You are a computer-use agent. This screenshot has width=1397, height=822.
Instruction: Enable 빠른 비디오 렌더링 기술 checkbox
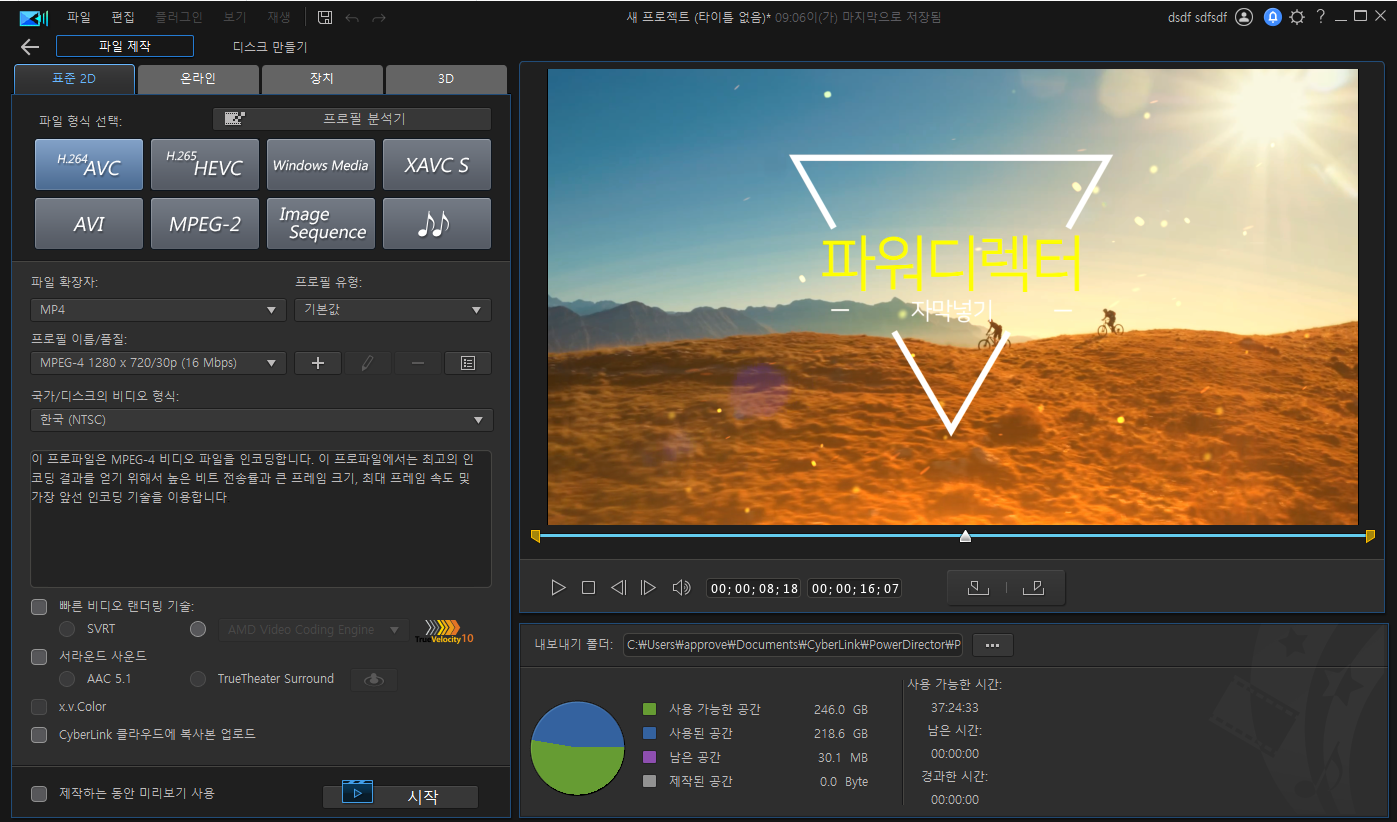(39, 606)
